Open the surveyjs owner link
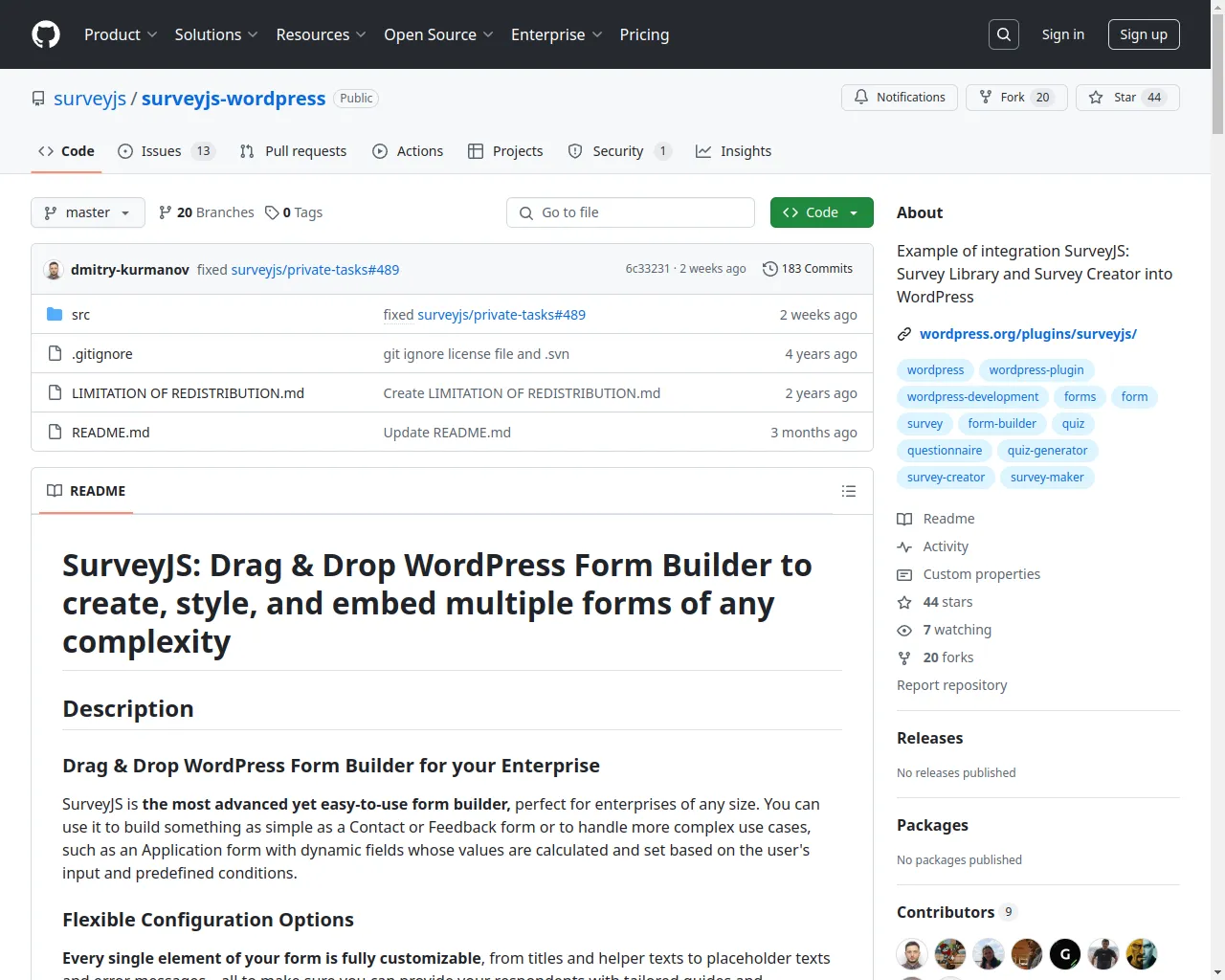Image resolution: width=1225 pixels, height=980 pixels. [x=90, y=99]
